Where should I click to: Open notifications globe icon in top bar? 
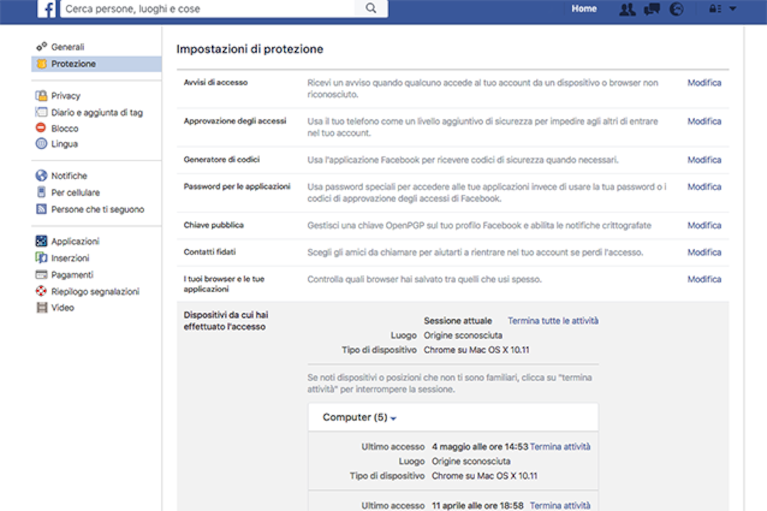coord(677,9)
